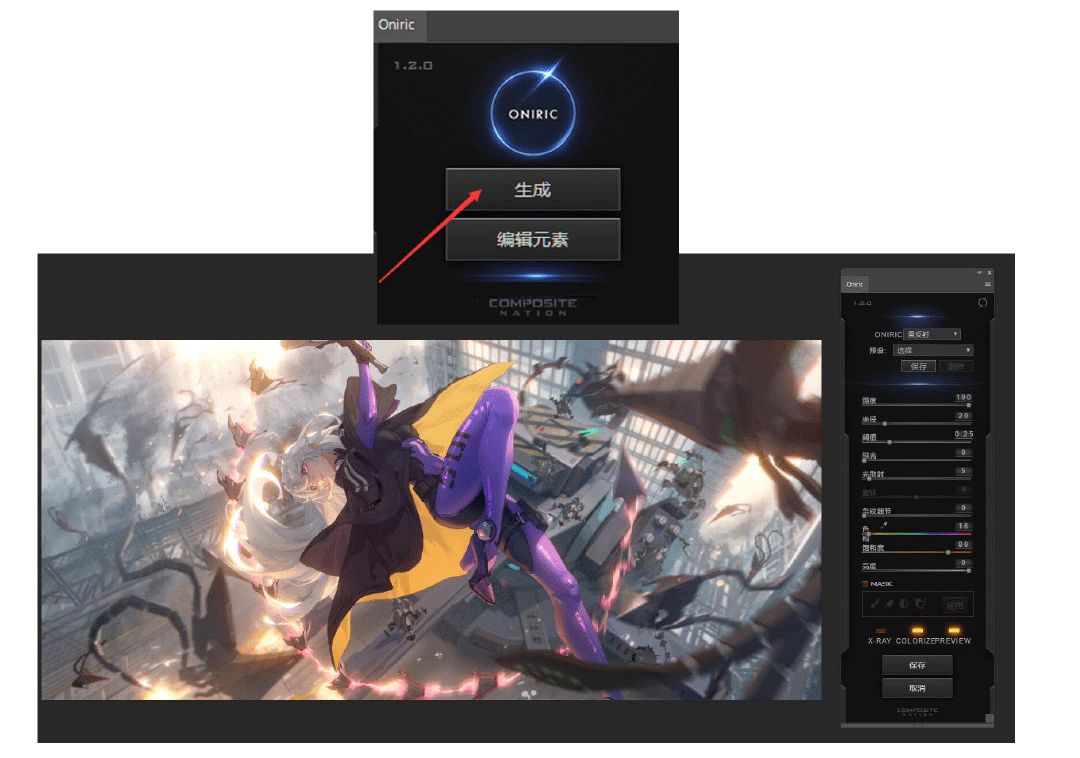The height and width of the screenshot is (758, 1080).
Task: Click the intensity value field showing 100
Action: click(963, 397)
